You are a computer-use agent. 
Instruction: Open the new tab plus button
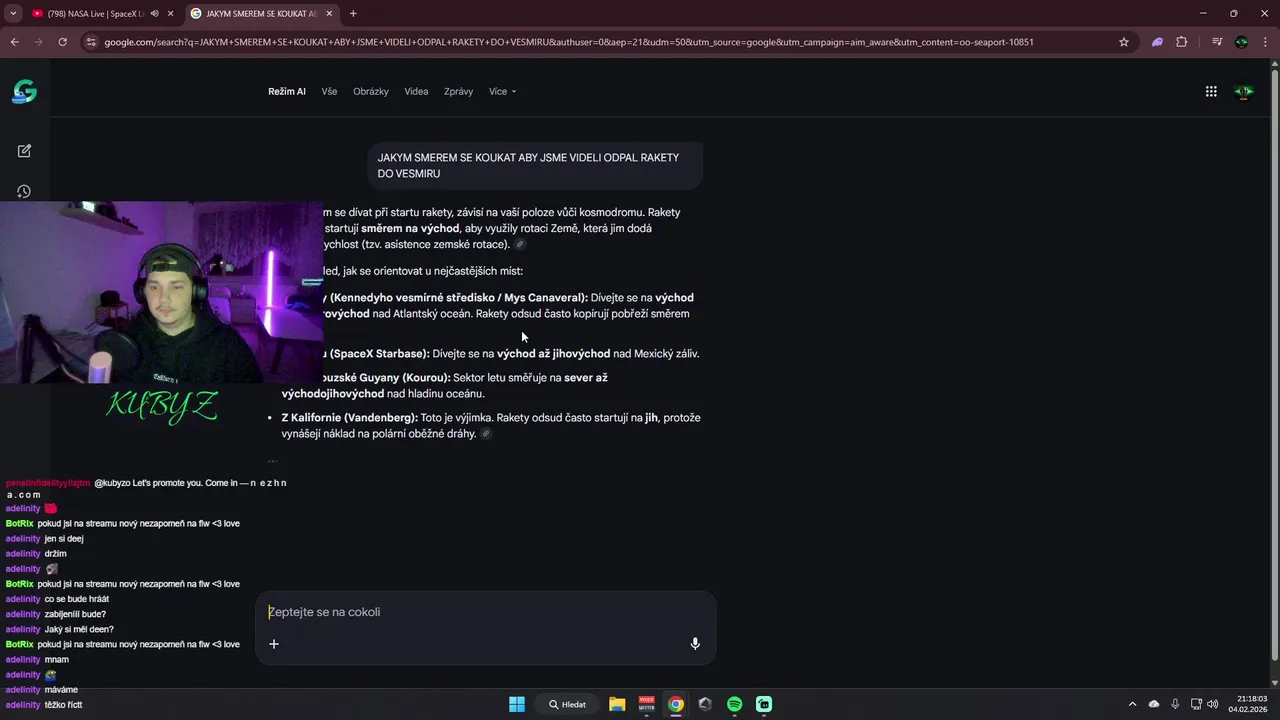point(353,14)
